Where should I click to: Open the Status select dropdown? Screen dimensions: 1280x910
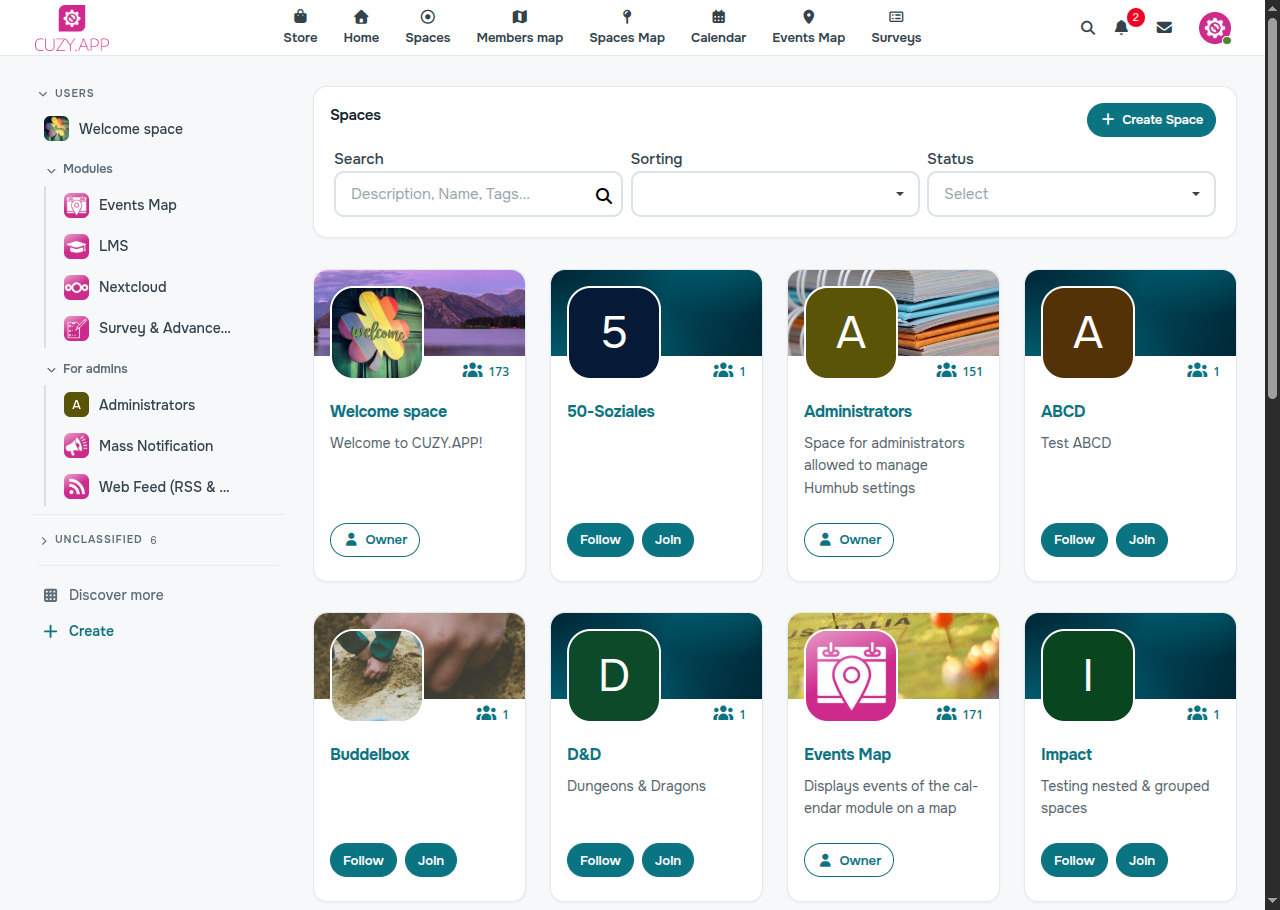coord(1071,194)
